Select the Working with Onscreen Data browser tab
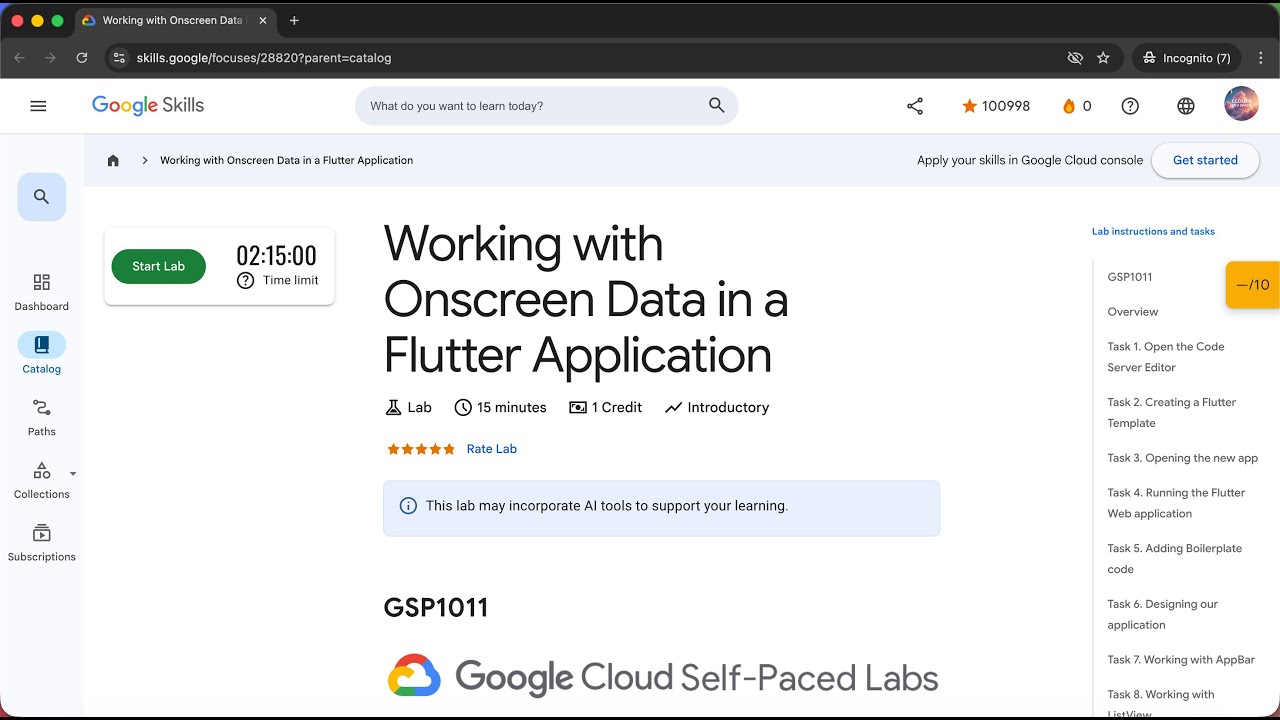Viewport: 1280px width, 720px height. pyautogui.click(x=174, y=20)
